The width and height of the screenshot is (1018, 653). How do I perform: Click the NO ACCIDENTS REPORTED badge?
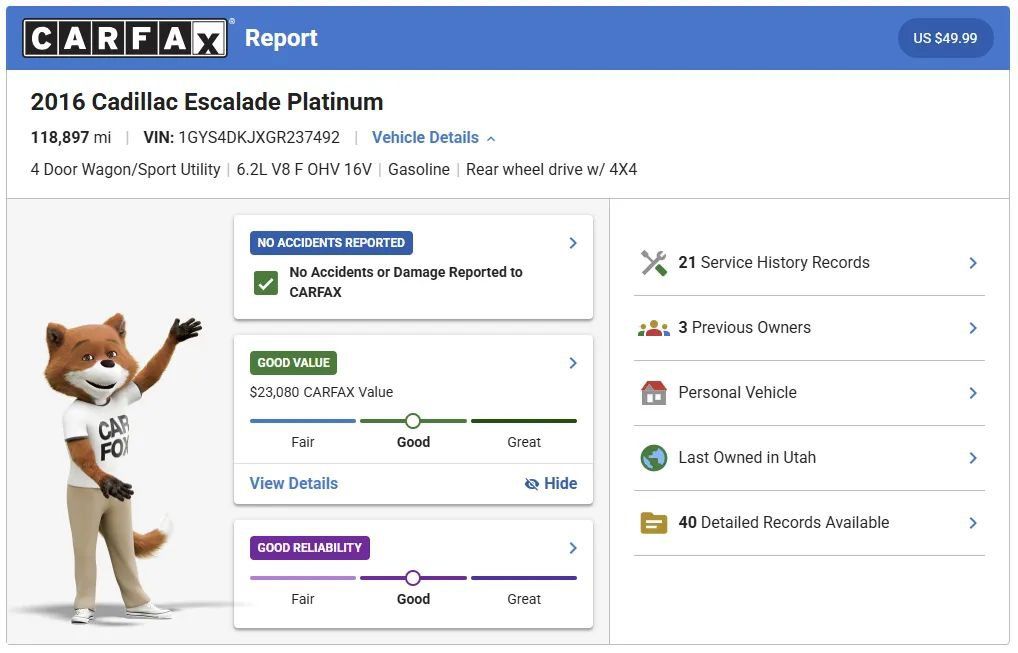331,243
